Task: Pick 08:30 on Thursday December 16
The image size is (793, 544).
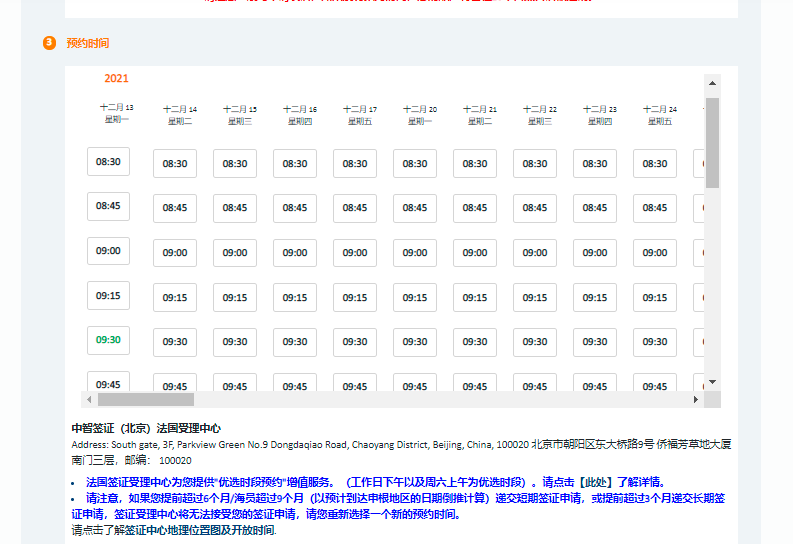Action: 295,164
